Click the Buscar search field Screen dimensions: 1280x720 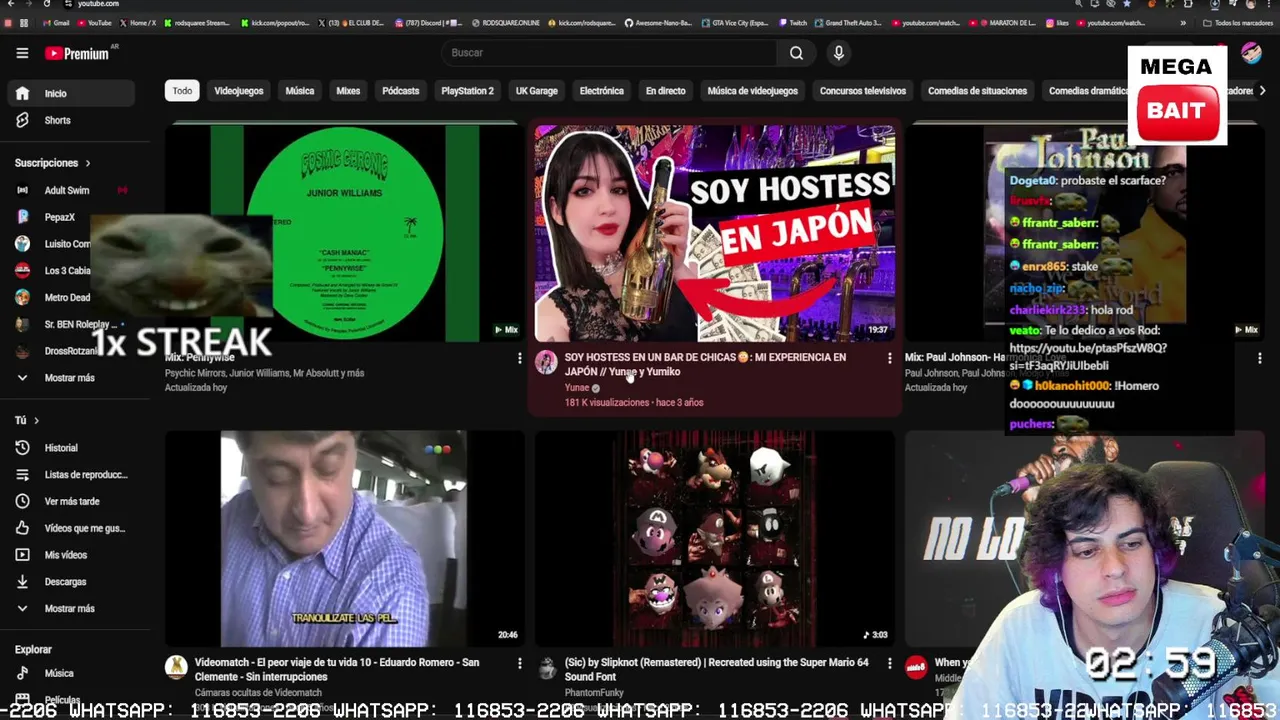pyautogui.click(x=608, y=53)
